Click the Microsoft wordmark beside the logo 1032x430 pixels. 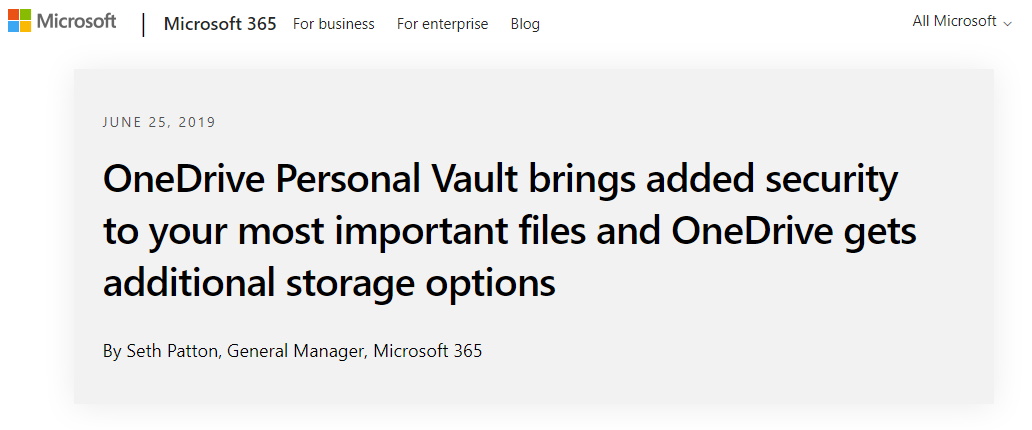[x=76, y=21]
